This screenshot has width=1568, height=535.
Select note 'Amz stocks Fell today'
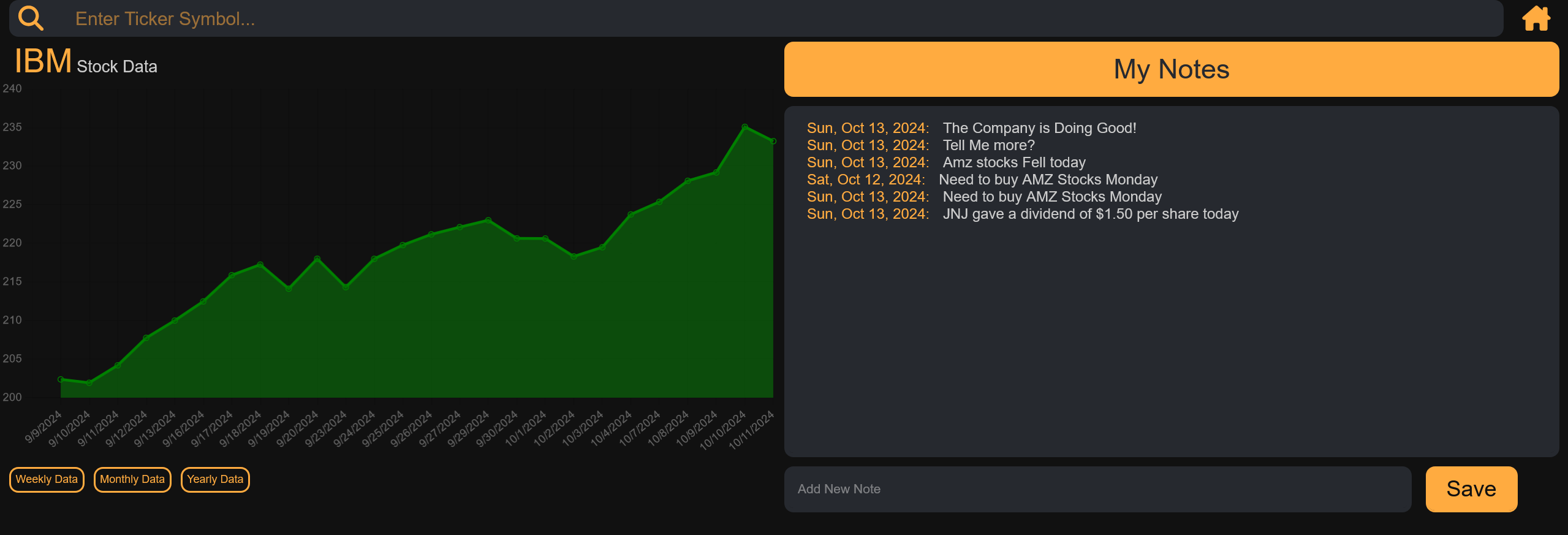[x=1014, y=162]
